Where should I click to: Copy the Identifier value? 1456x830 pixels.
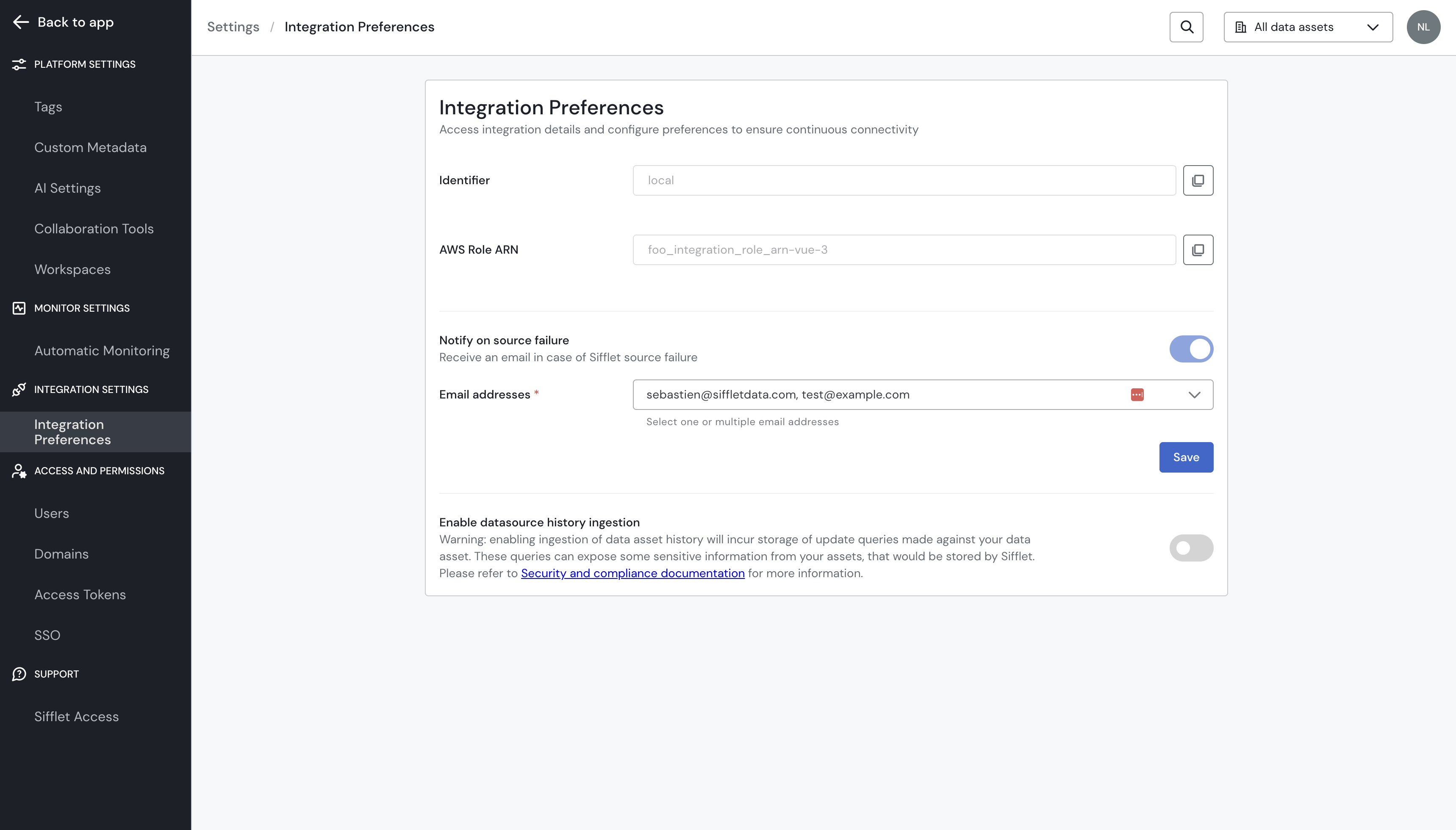tap(1198, 180)
